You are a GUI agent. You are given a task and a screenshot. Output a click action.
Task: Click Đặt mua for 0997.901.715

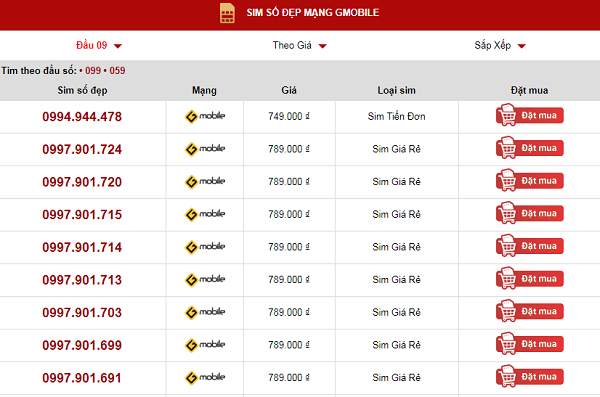tap(530, 213)
